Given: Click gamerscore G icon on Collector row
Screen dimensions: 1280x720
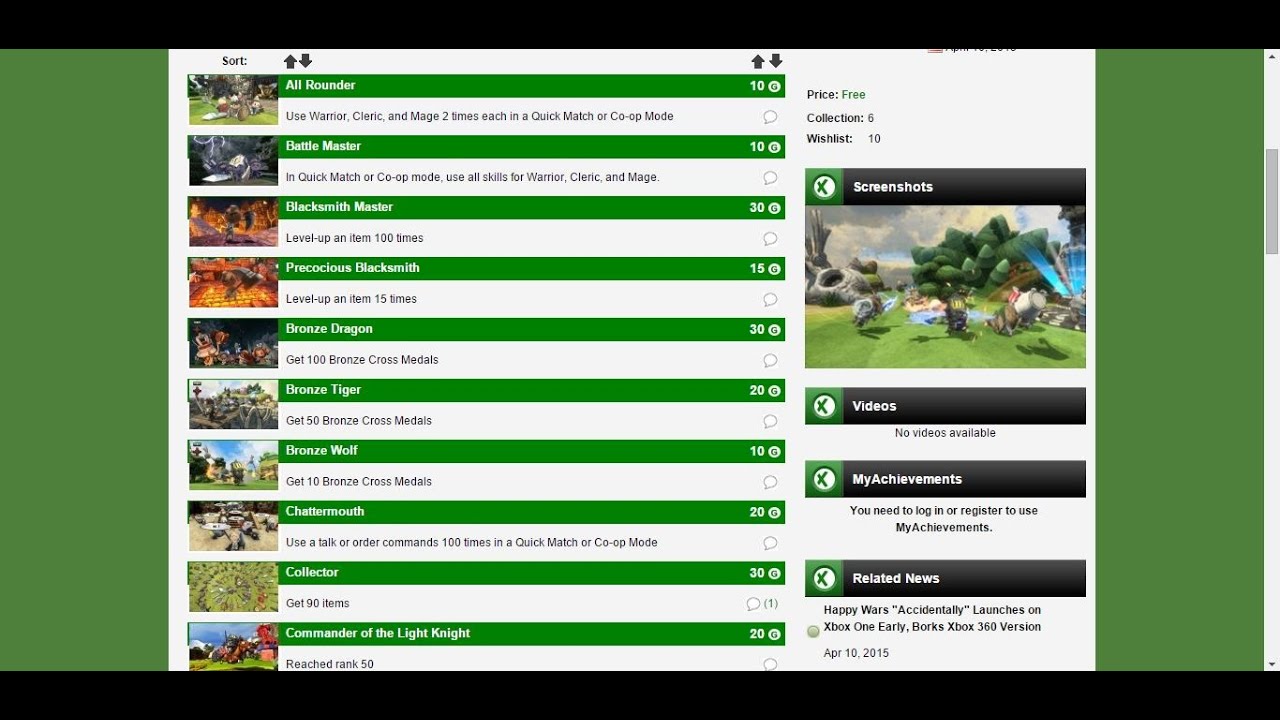Looking at the screenshot, I should (x=774, y=574).
